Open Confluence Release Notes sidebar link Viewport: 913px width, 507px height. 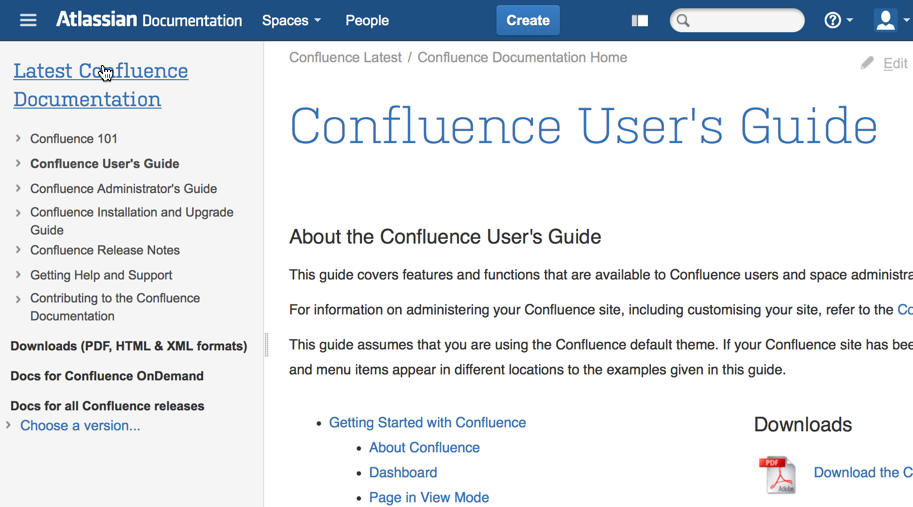point(105,250)
